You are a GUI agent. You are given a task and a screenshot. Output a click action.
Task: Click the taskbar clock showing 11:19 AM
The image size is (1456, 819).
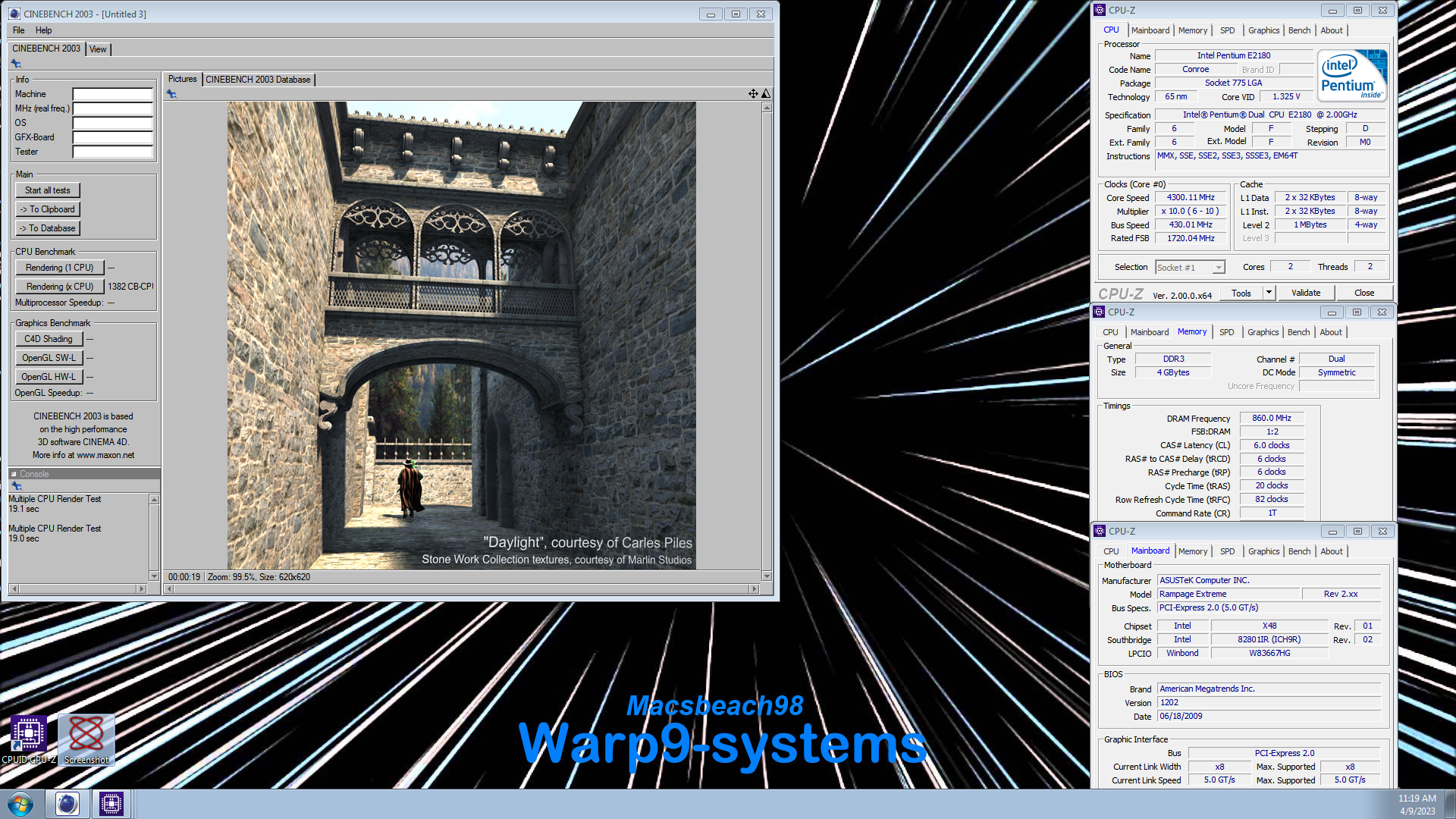[x=1417, y=799]
